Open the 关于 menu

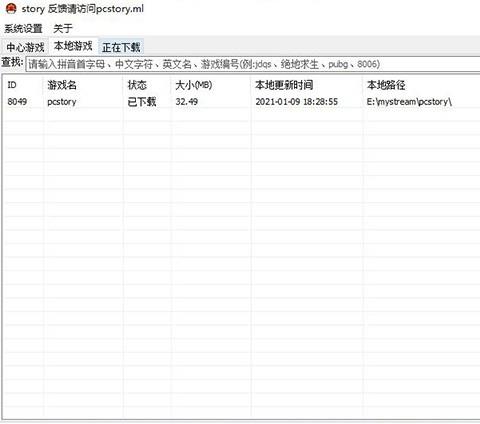click(63, 29)
